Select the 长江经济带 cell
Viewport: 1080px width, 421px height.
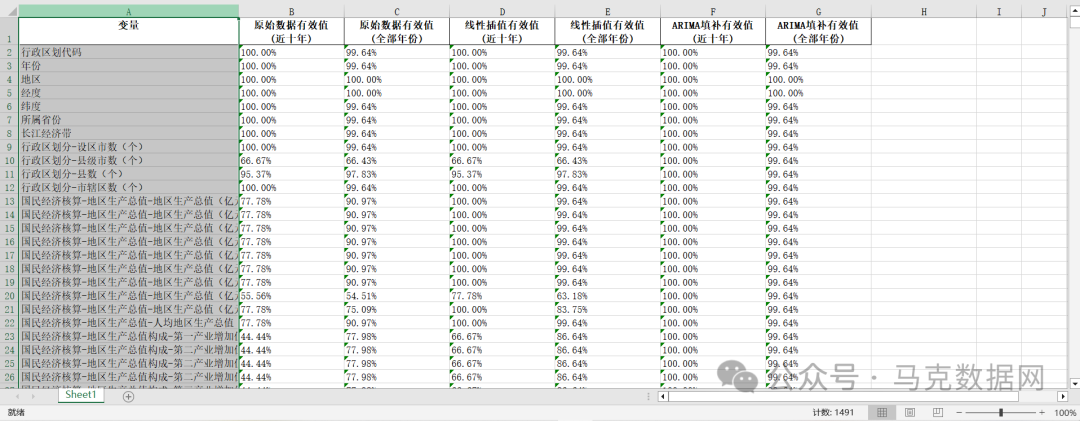tap(129, 133)
